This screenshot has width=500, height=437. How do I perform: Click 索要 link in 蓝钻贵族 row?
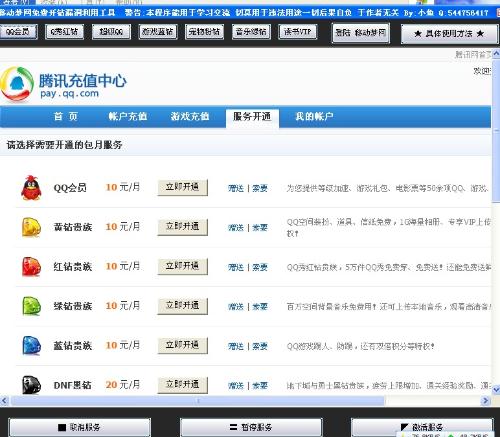[260, 346]
